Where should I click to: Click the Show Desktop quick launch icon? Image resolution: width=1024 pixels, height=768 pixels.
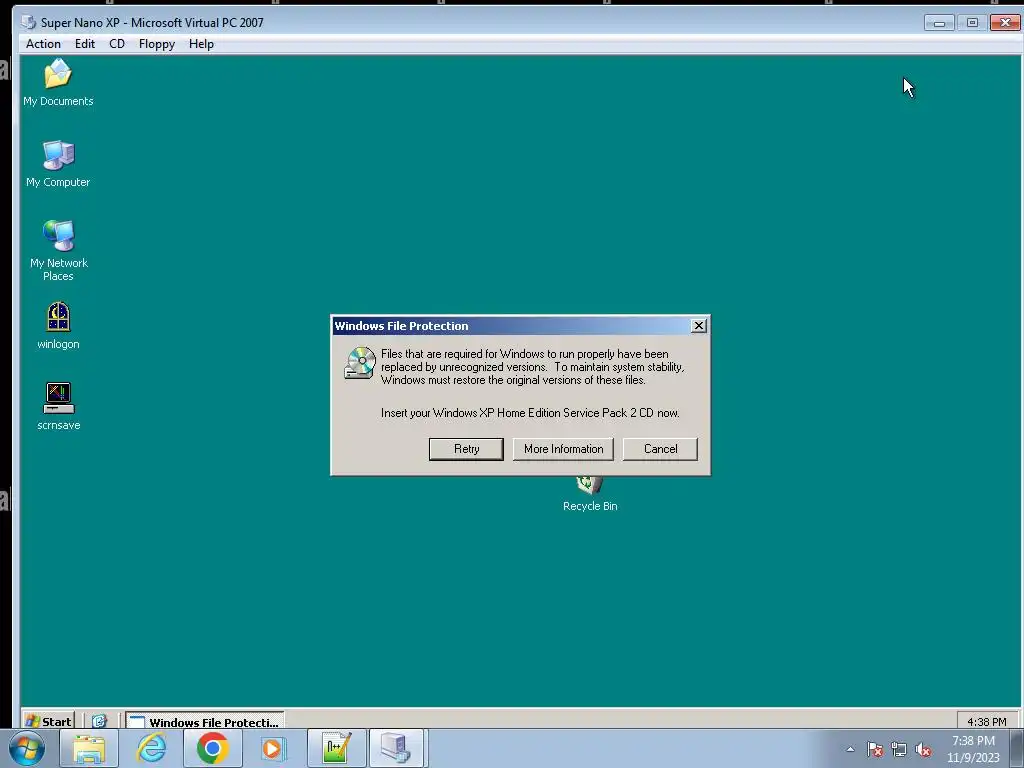[x=99, y=721]
